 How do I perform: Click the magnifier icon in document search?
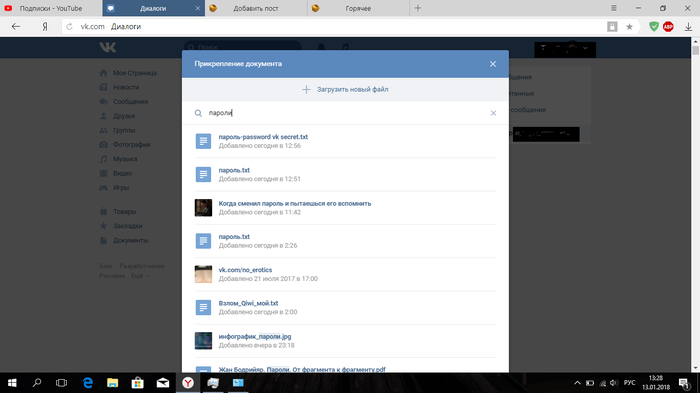pyautogui.click(x=198, y=113)
